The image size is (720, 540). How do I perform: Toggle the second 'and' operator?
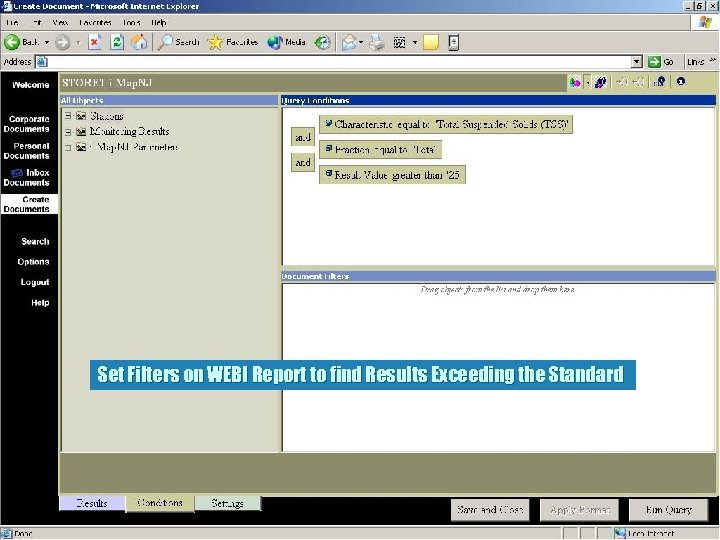click(303, 162)
